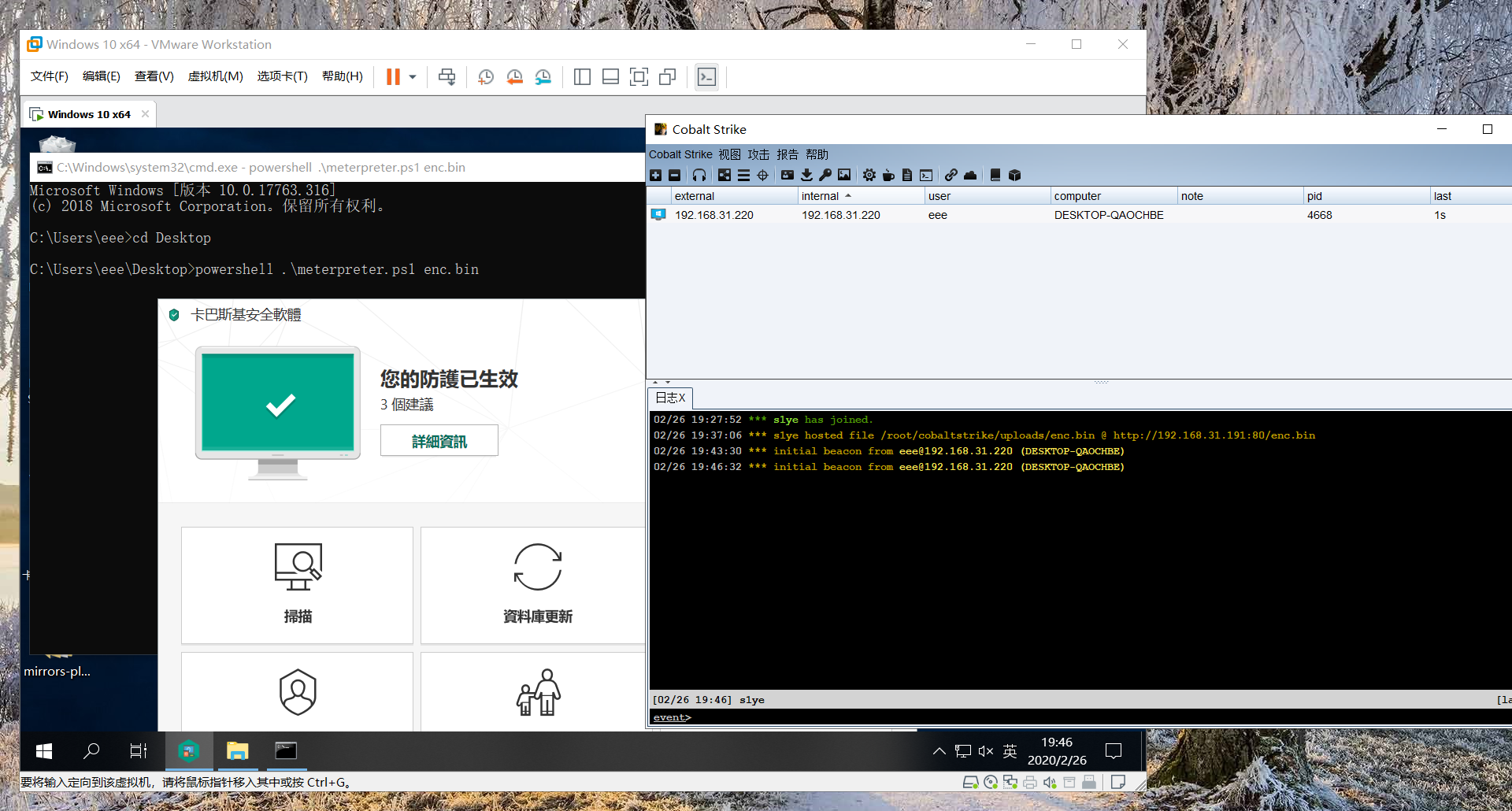Take a VM snapshot clock icon
The image size is (1512, 811).
tap(486, 76)
